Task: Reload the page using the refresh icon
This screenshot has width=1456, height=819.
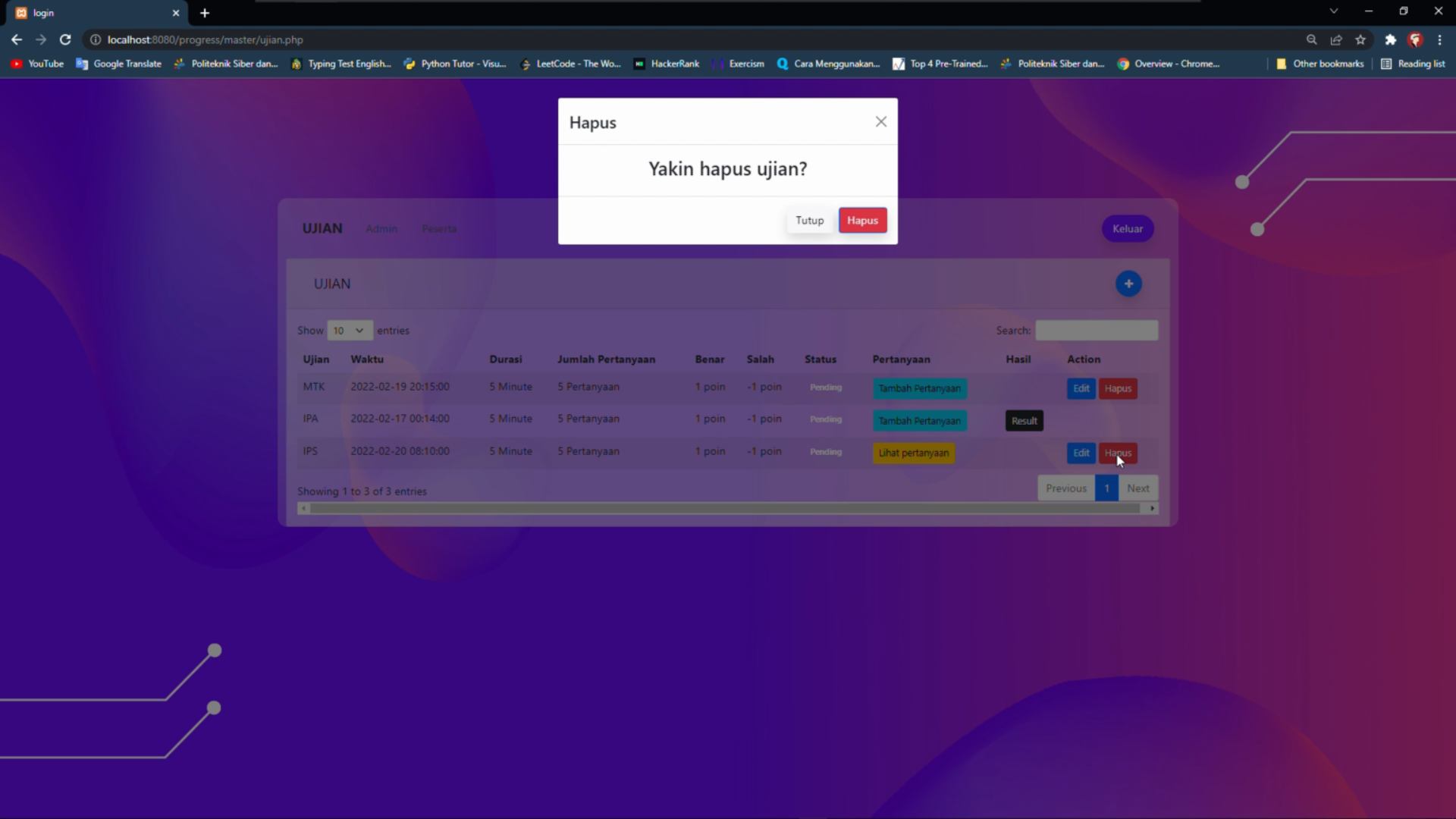Action: [65, 39]
